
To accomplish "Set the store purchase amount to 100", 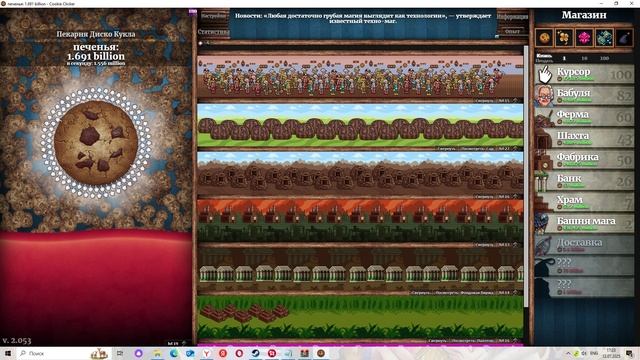I will pyautogui.click(x=604, y=58).
